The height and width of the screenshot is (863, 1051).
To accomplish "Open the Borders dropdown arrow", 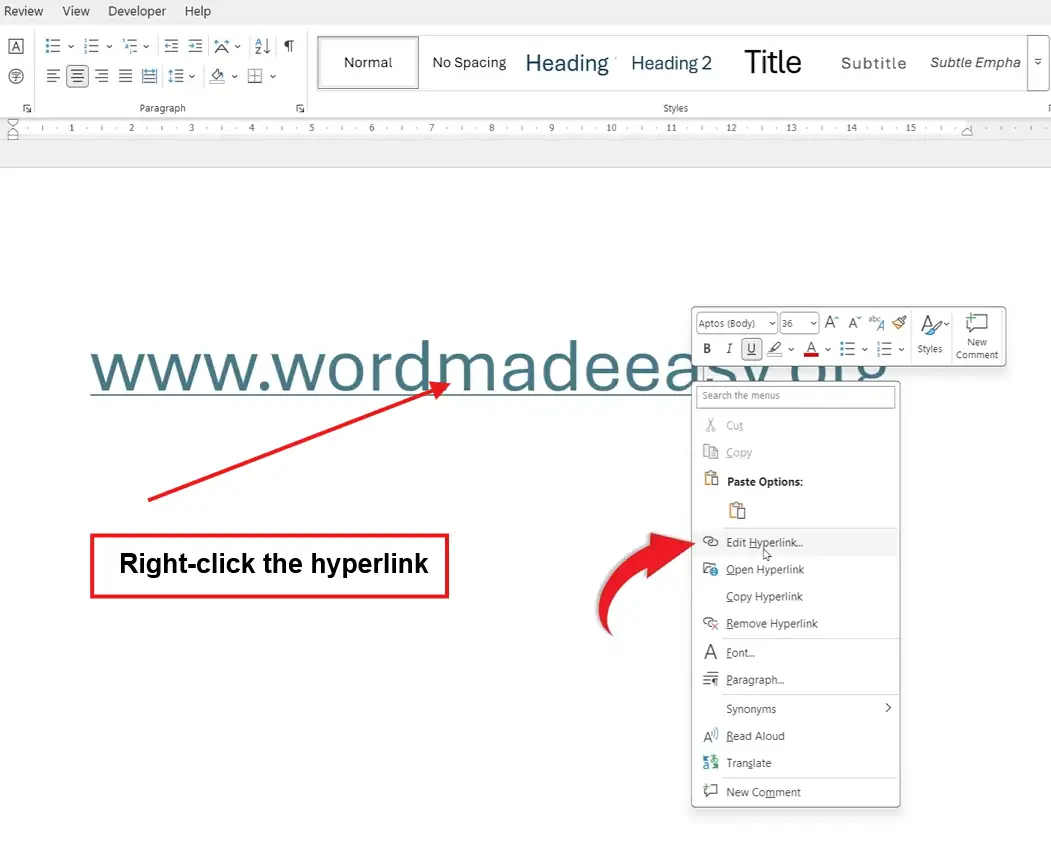I will click(x=273, y=76).
